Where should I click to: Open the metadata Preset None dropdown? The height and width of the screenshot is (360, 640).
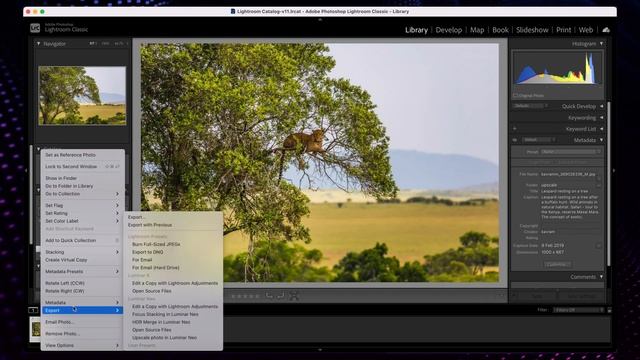(x=571, y=151)
